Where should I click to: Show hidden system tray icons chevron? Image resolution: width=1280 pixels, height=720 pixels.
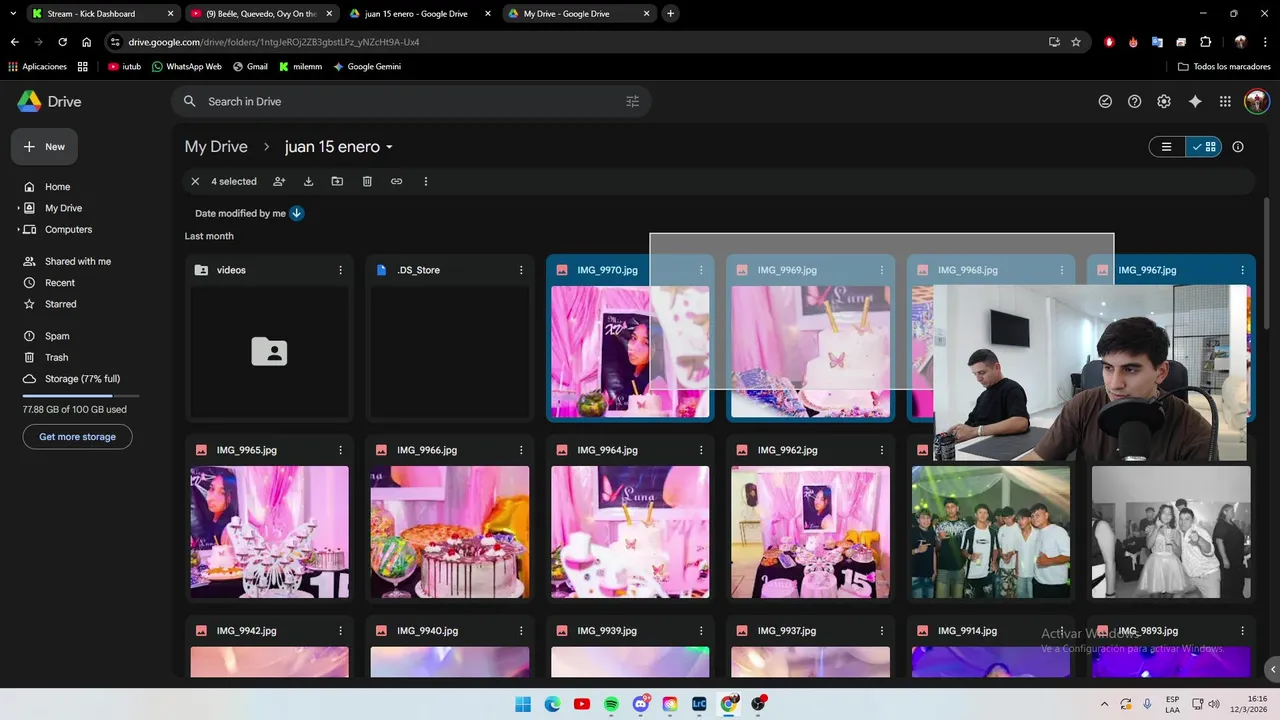(1104, 704)
